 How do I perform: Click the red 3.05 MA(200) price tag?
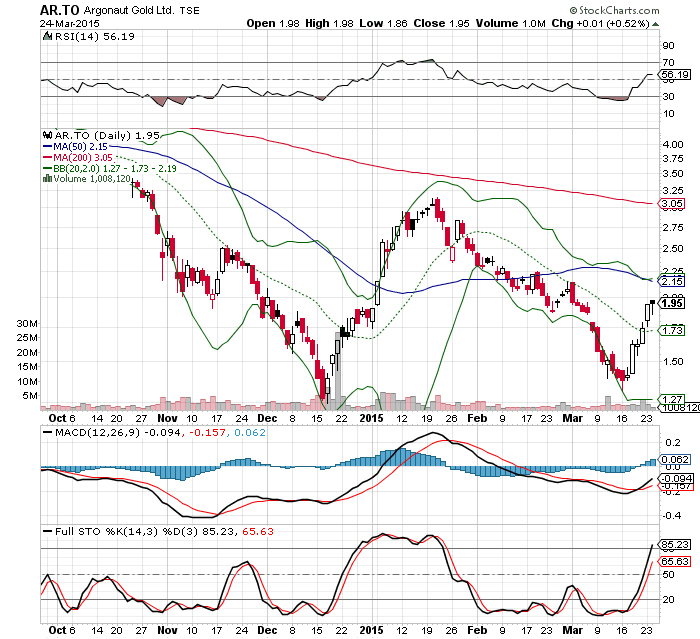point(672,204)
